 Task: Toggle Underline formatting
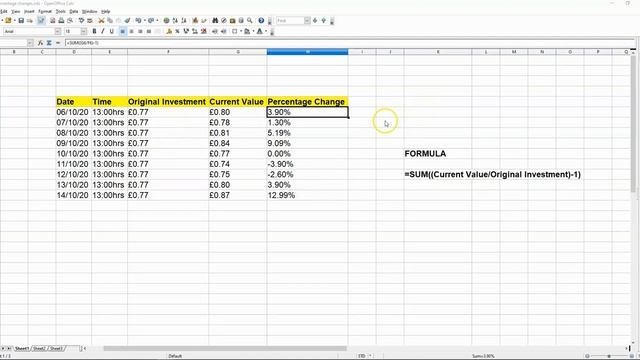pos(111,31)
